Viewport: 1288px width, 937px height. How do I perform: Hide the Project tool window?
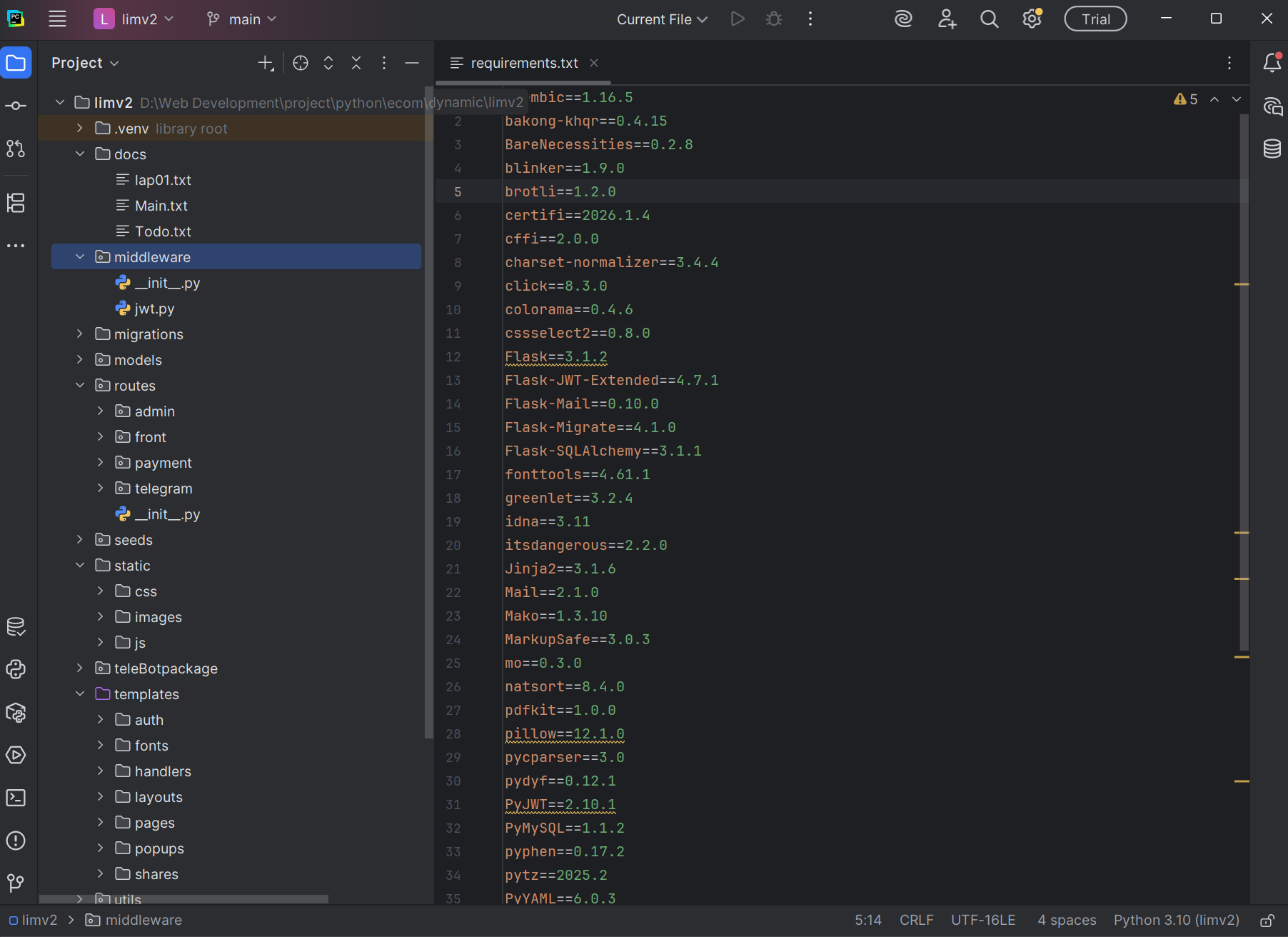pyautogui.click(x=412, y=64)
